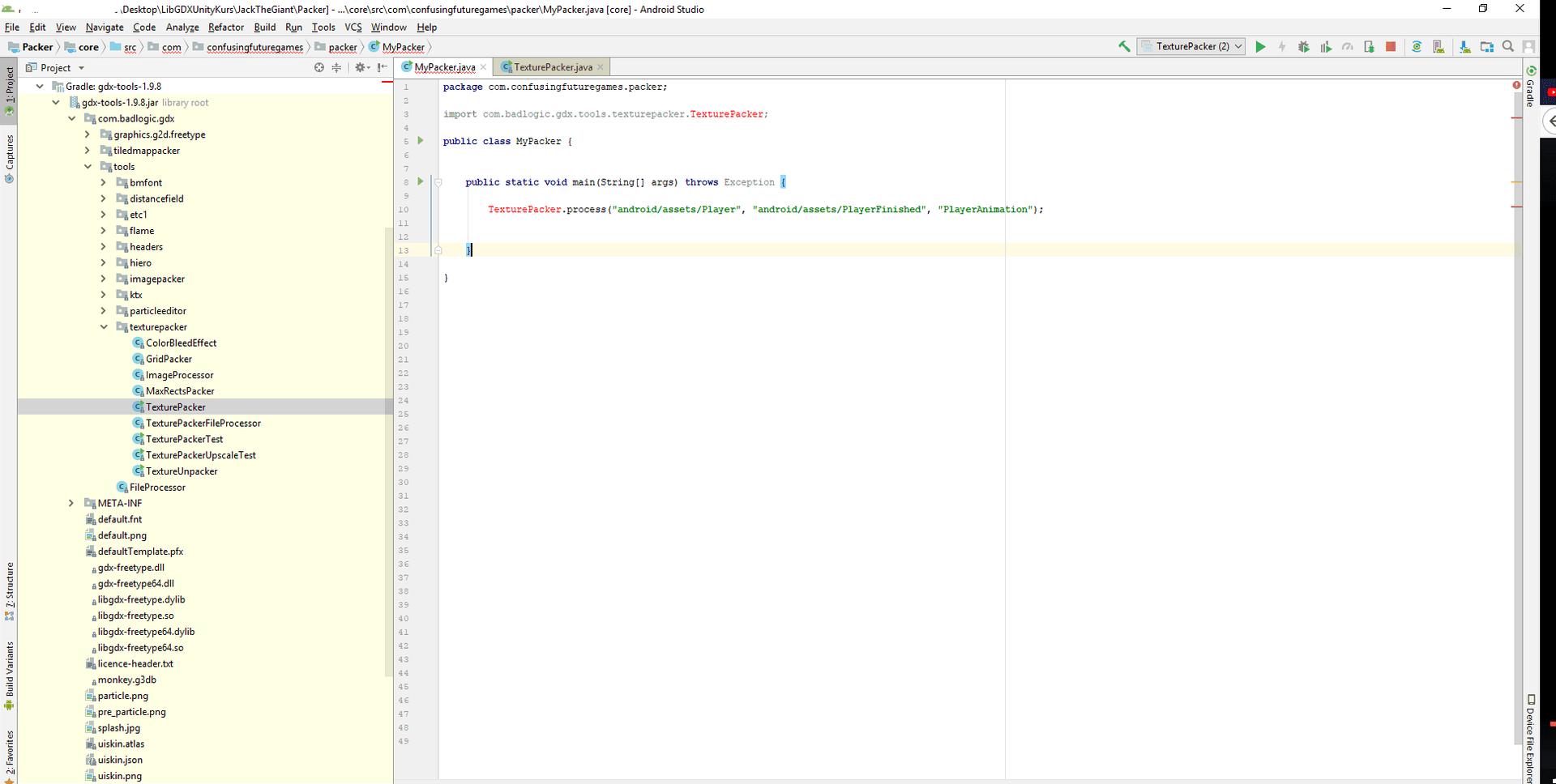Viewport: 1556px width, 784px height.
Task: Expand the tiledmappacker package
Action: (88, 151)
